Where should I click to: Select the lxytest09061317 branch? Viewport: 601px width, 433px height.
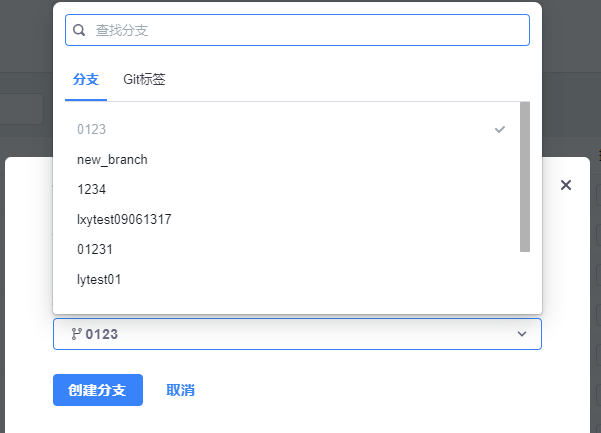(124, 219)
